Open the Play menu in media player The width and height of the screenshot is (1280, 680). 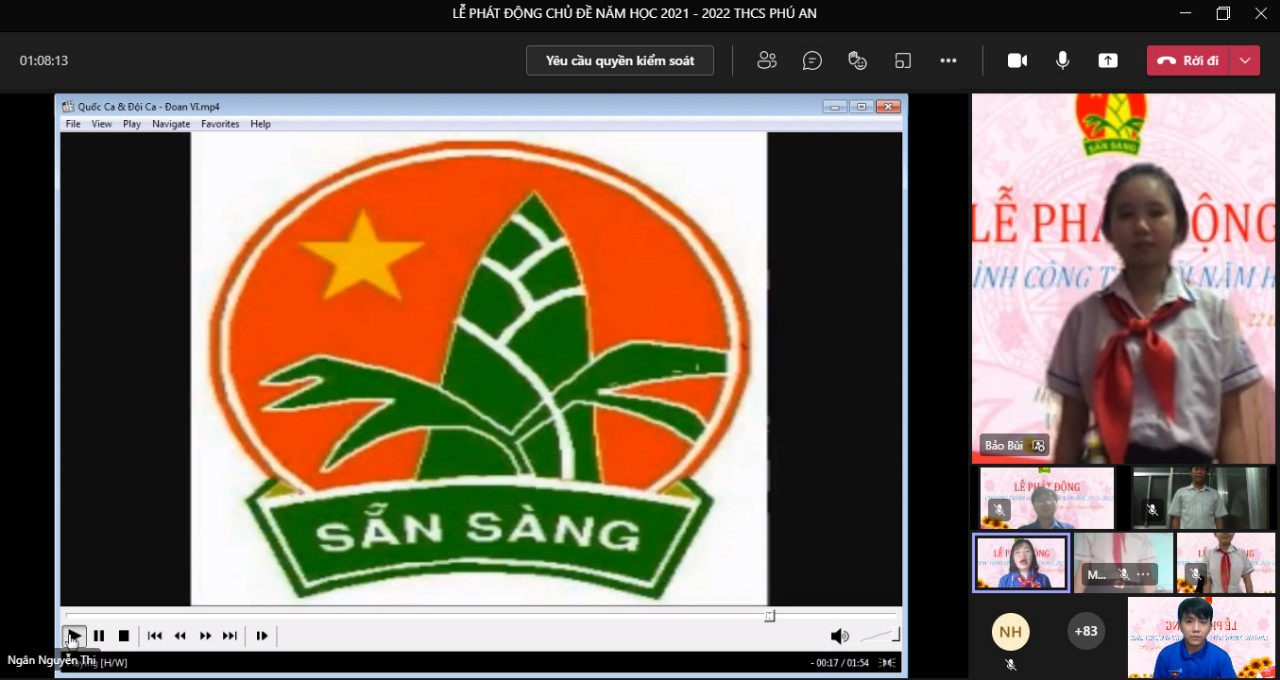click(132, 124)
